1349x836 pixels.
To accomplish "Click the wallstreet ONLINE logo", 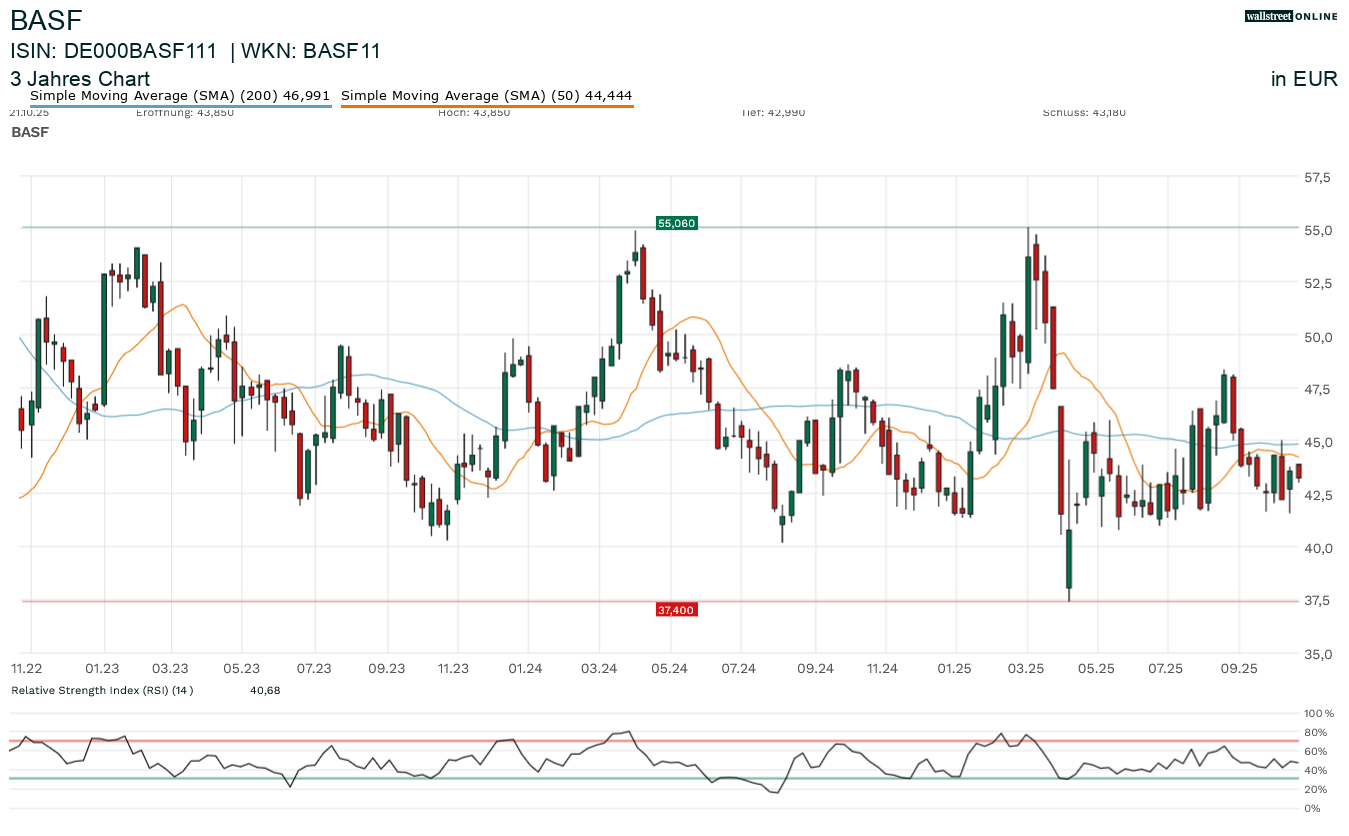I will pyautogui.click(x=1291, y=16).
